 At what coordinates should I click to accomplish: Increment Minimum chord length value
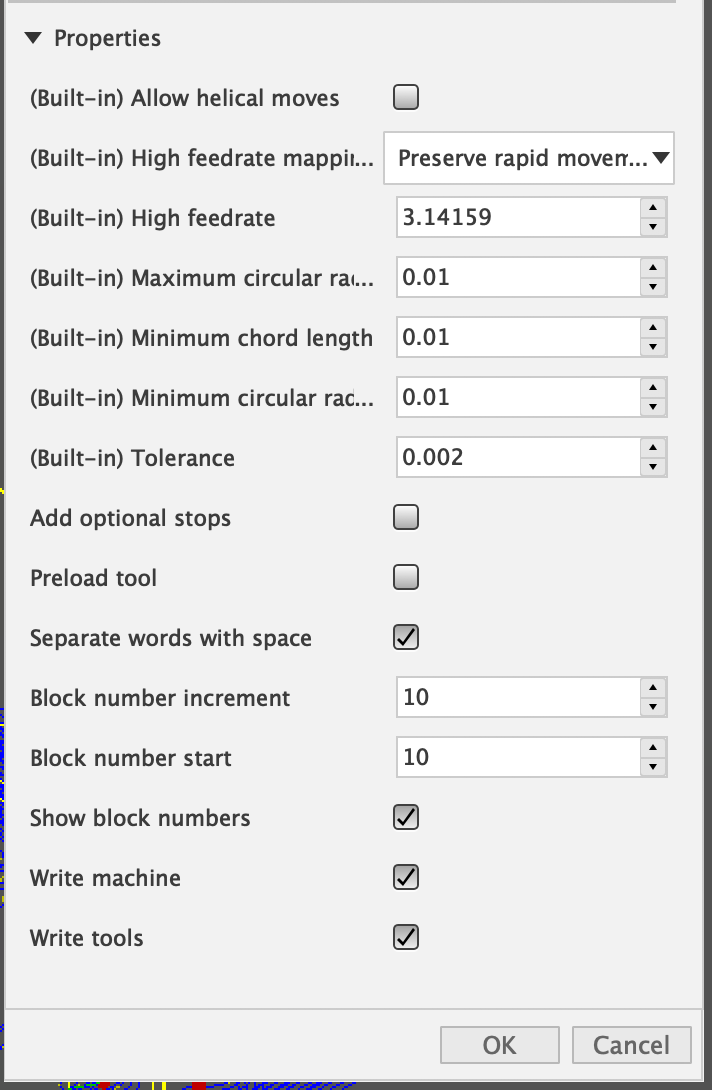coord(653,328)
